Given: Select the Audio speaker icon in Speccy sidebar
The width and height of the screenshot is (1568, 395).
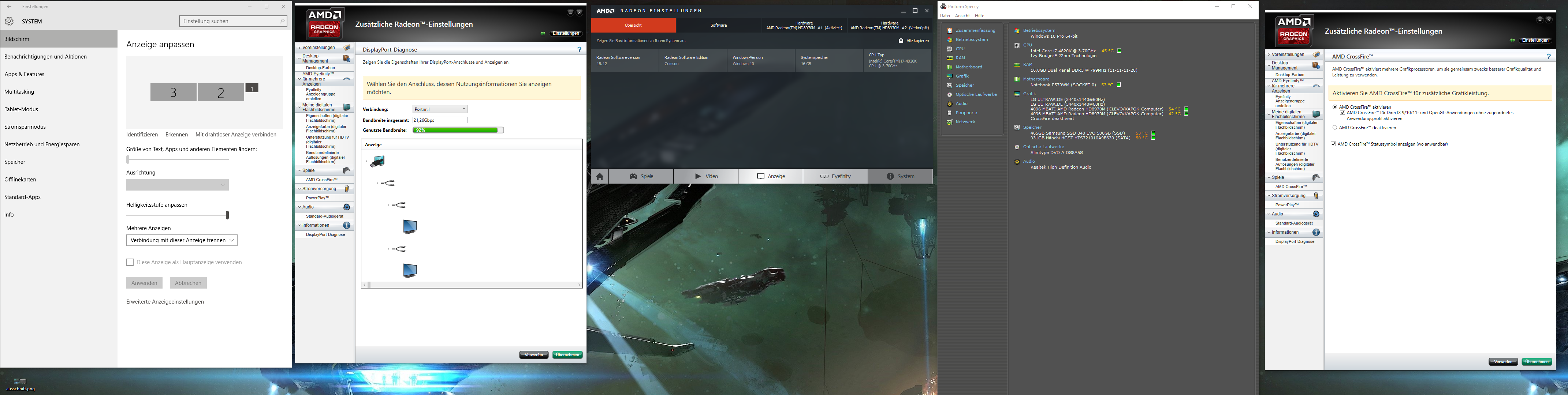Looking at the screenshot, I should pos(950,103).
